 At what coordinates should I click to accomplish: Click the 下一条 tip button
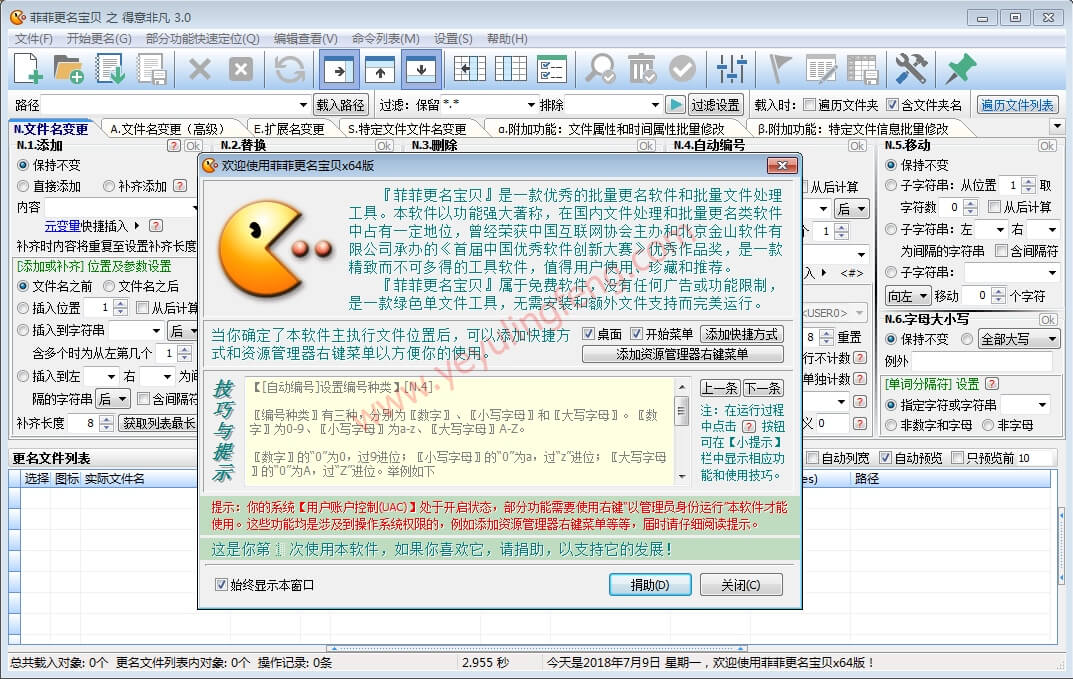(762, 388)
